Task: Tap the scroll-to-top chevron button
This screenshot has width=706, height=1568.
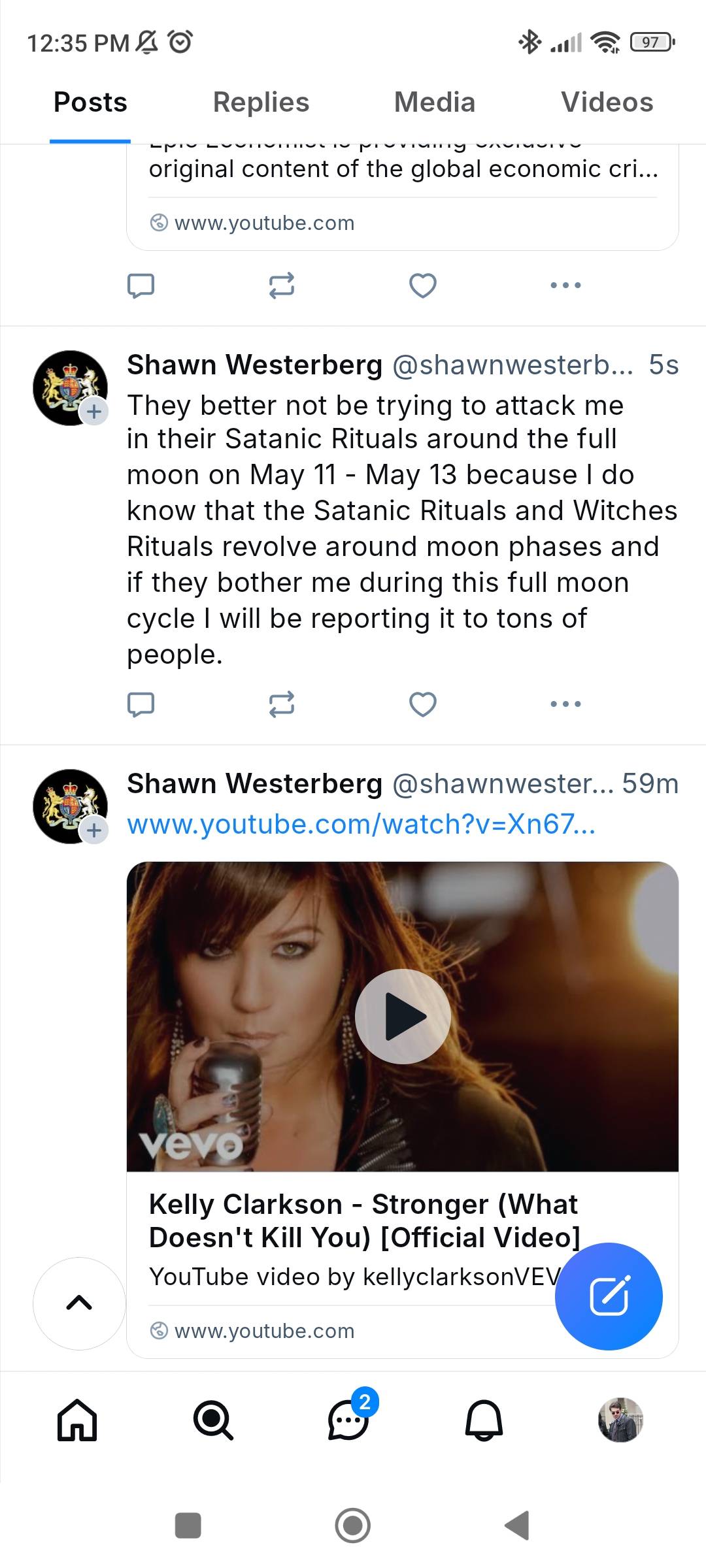Action: [x=79, y=1303]
